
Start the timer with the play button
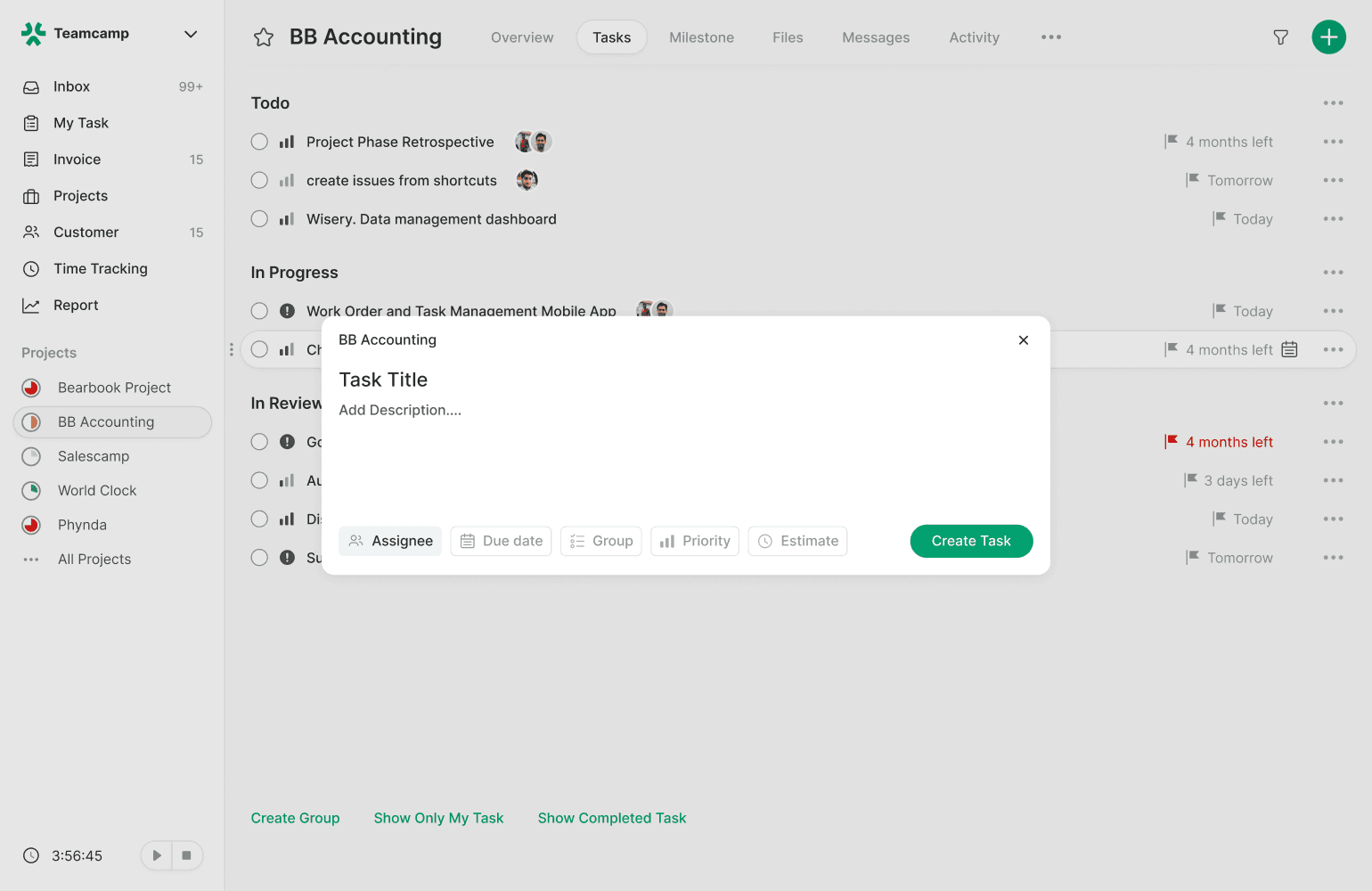point(157,855)
